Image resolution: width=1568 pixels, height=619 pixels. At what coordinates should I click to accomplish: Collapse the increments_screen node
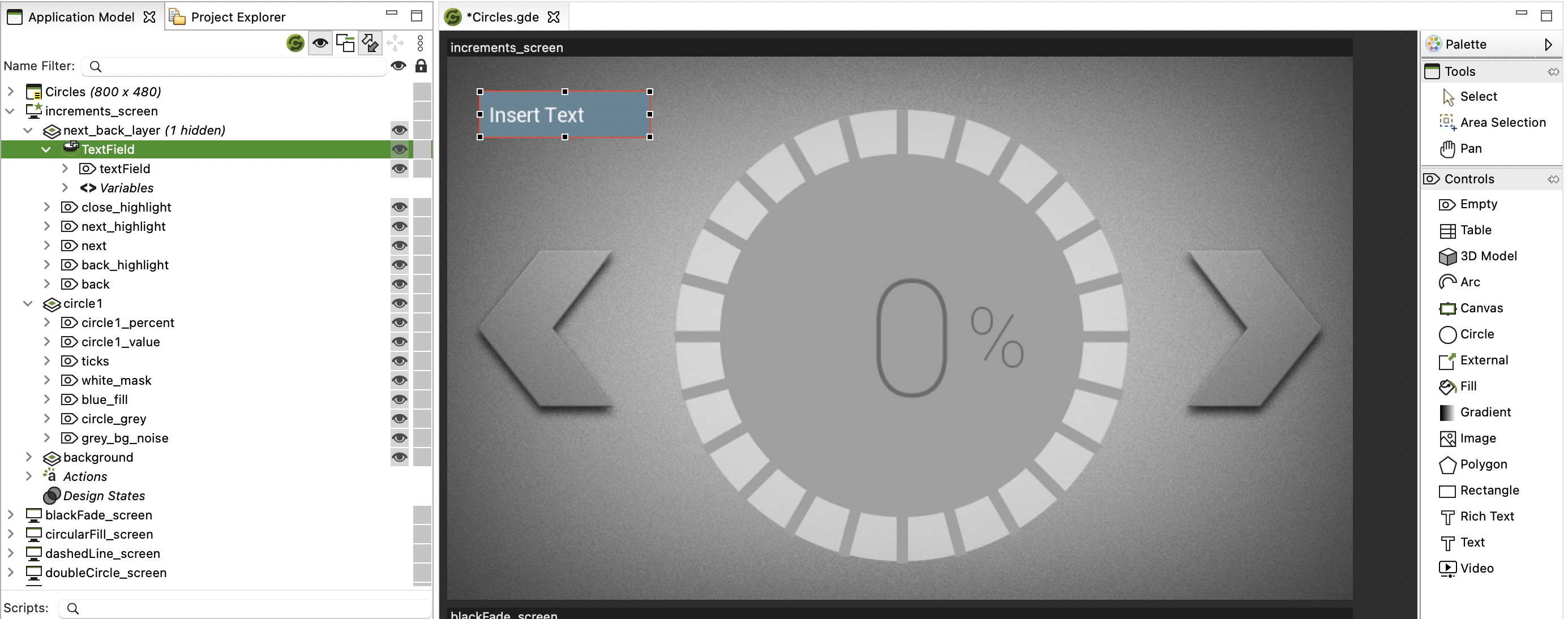click(10, 111)
